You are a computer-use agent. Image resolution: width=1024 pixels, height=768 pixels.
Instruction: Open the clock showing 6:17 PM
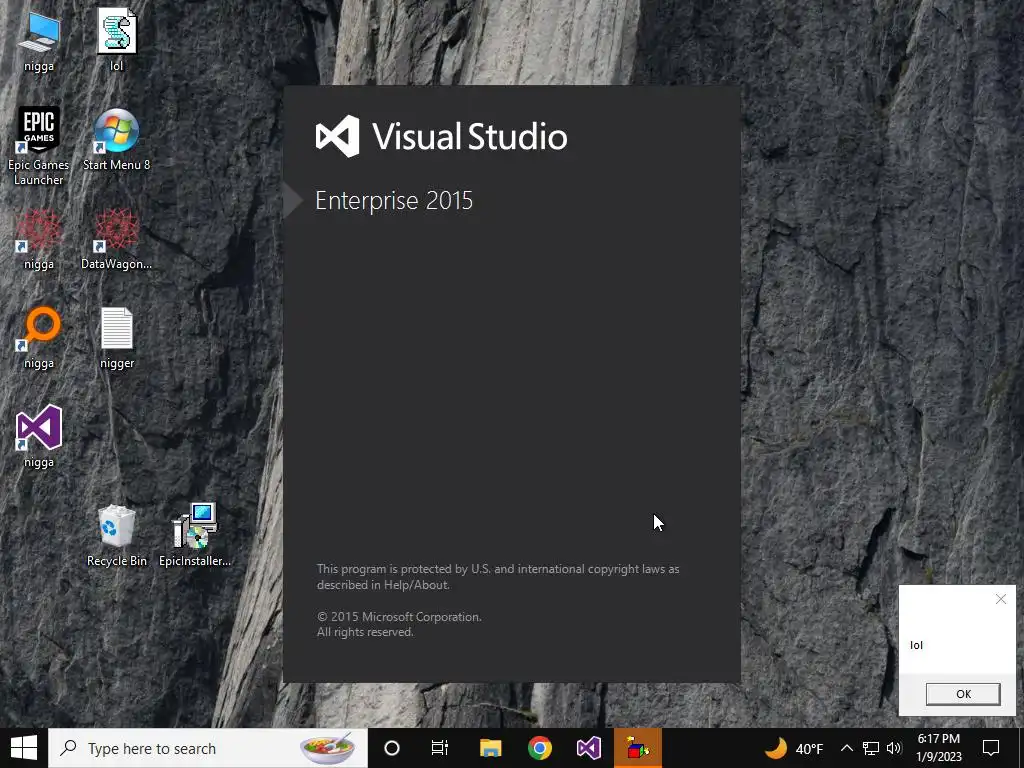click(x=939, y=748)
